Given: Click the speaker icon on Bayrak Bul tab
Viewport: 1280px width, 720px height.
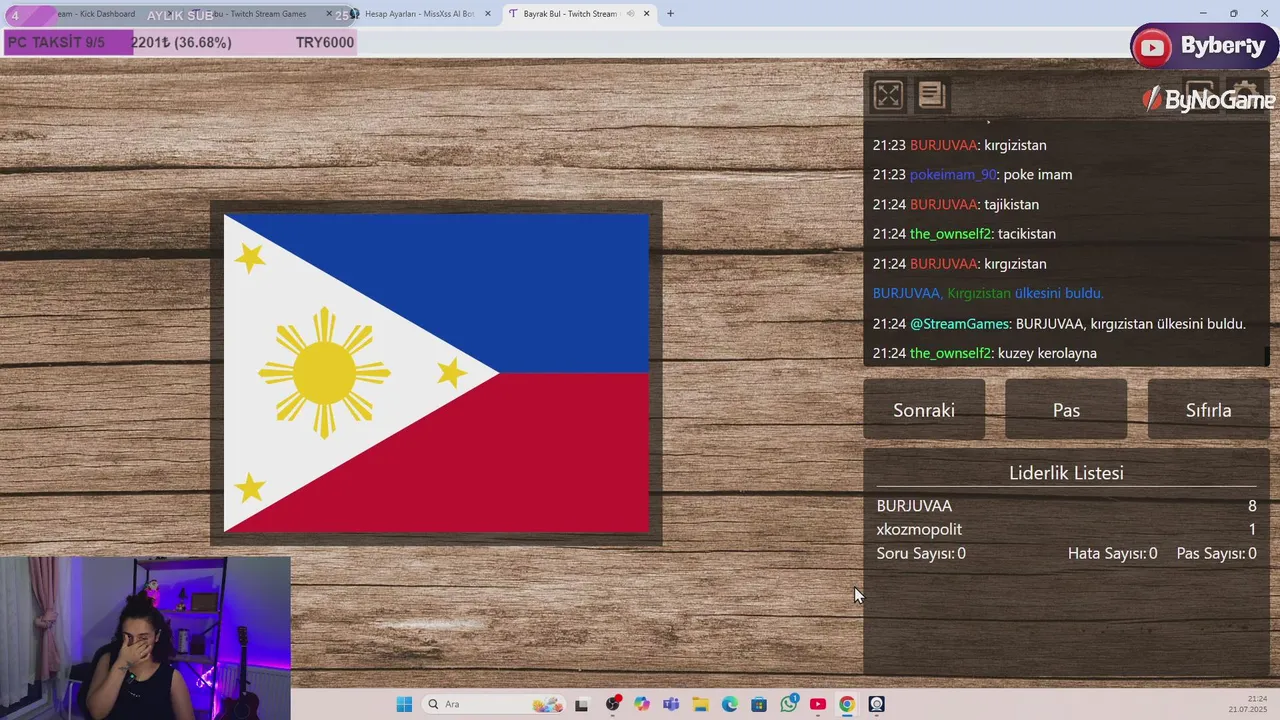Looking at the screenshot, I should pyautogui.click(x=631, y=14).
